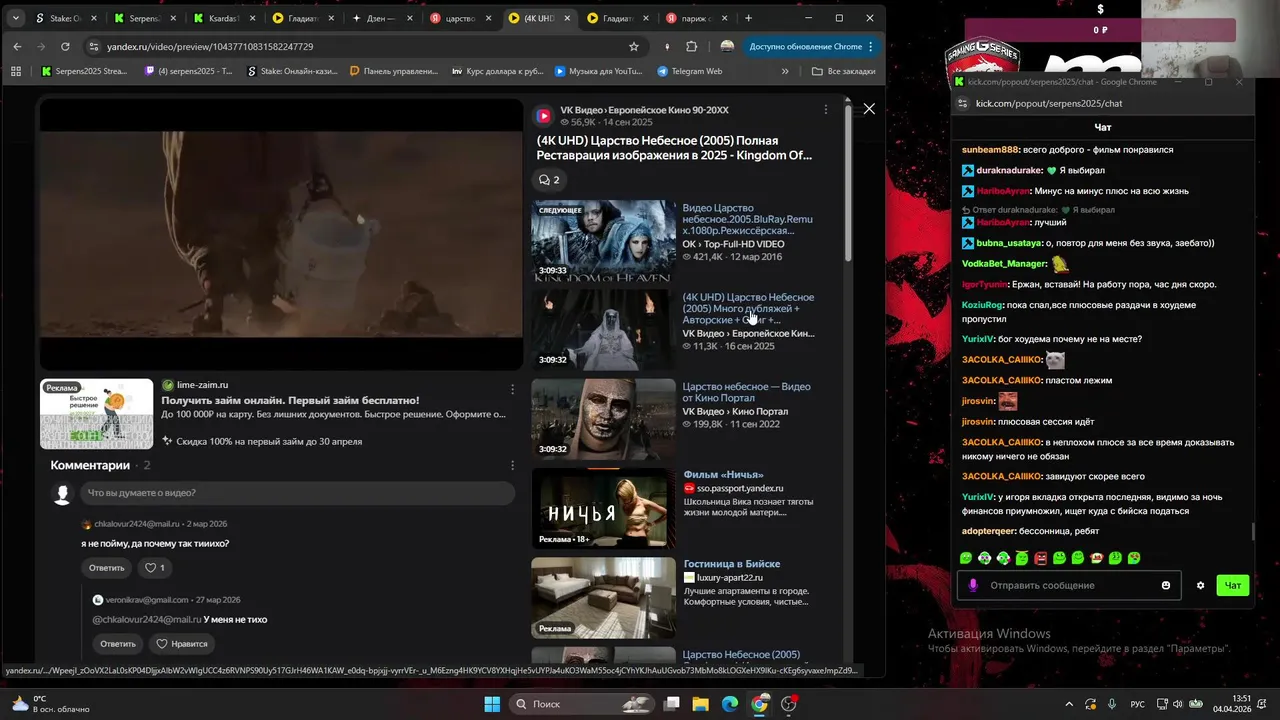Click the tray volume speaker icon

point(1177,704)
